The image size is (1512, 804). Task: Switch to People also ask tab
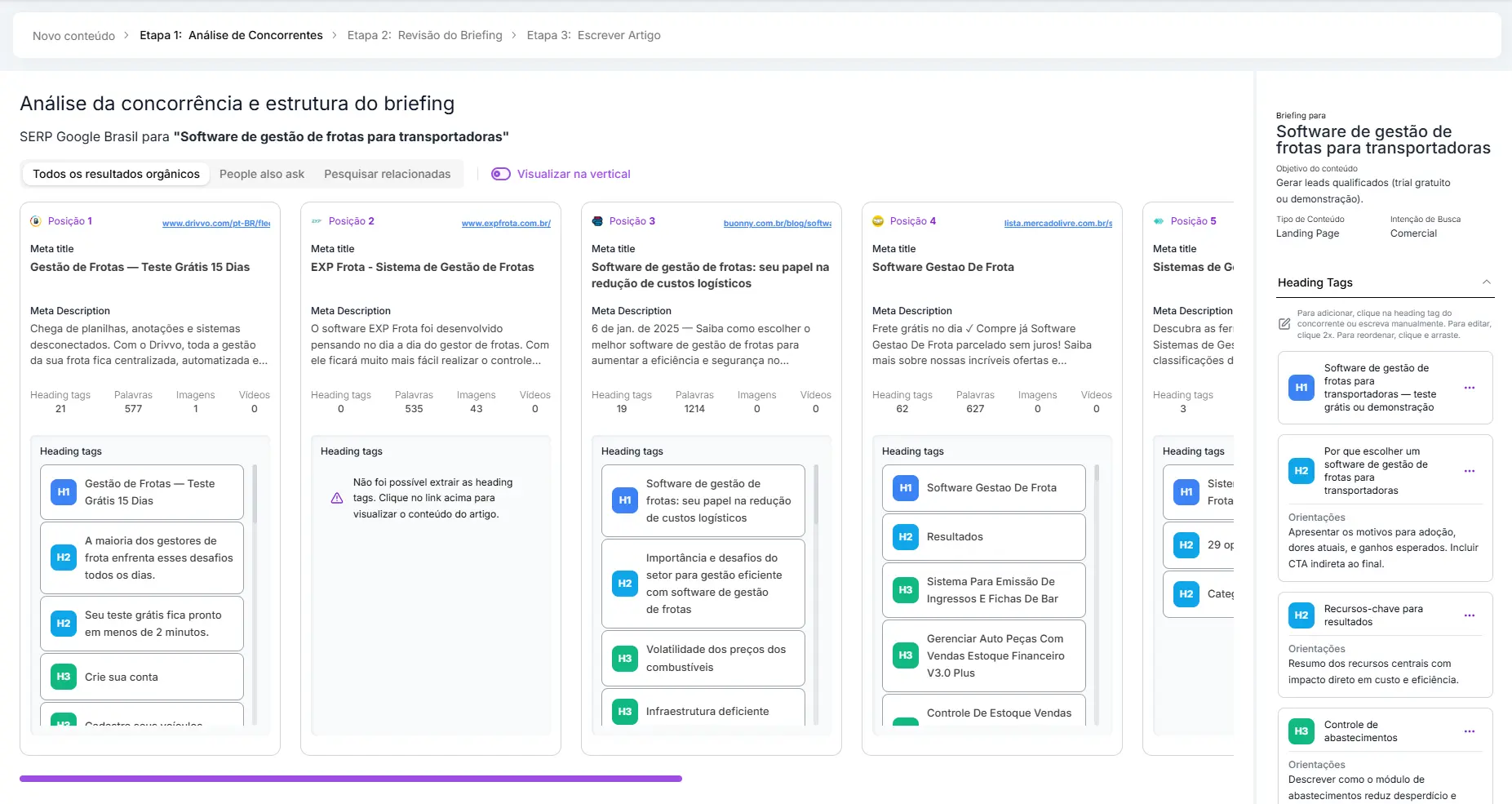click(262, 174)
